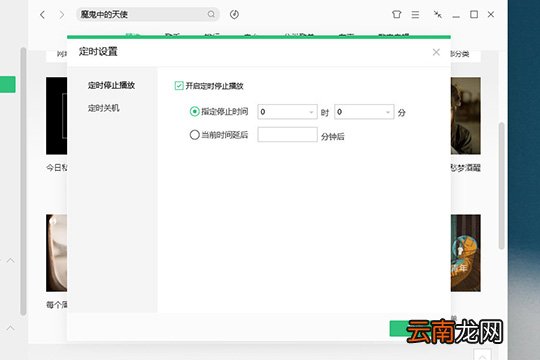Click the 分钟后 delay input field

click(x=287, y=135)
